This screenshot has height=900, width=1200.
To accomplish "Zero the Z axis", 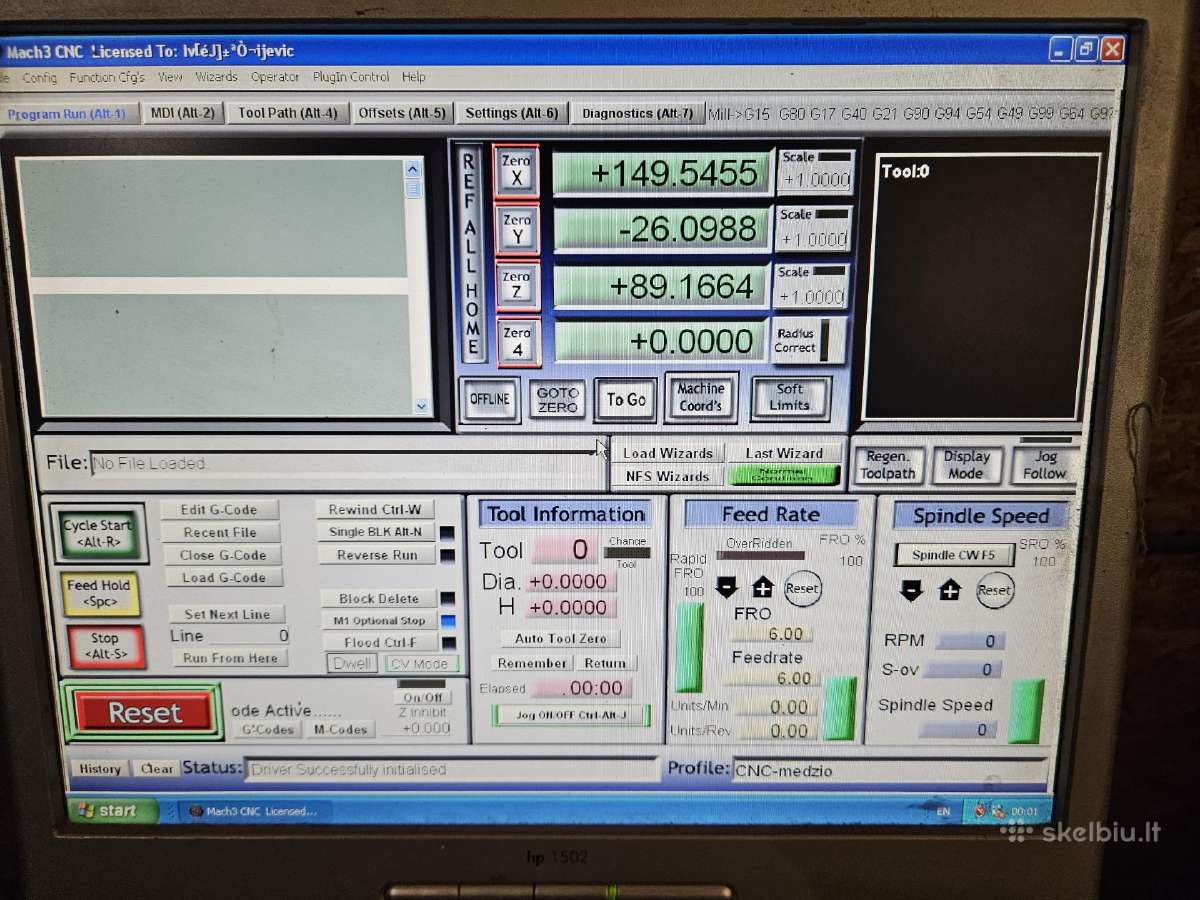I will [x=517, y=286].
